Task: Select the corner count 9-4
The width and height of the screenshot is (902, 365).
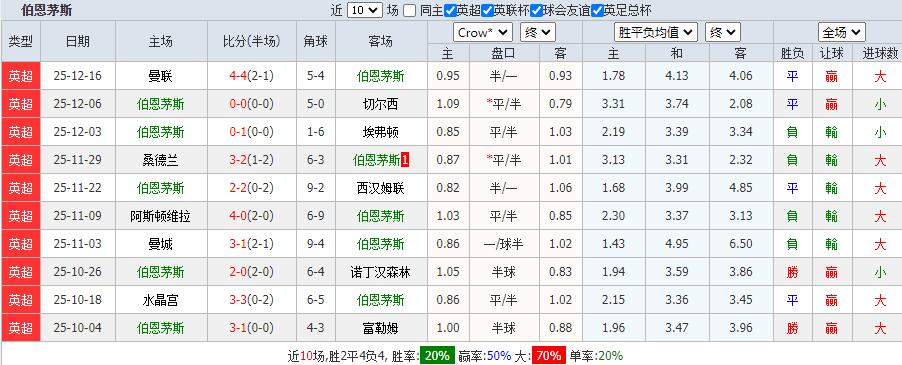Action: coord(316,244)
